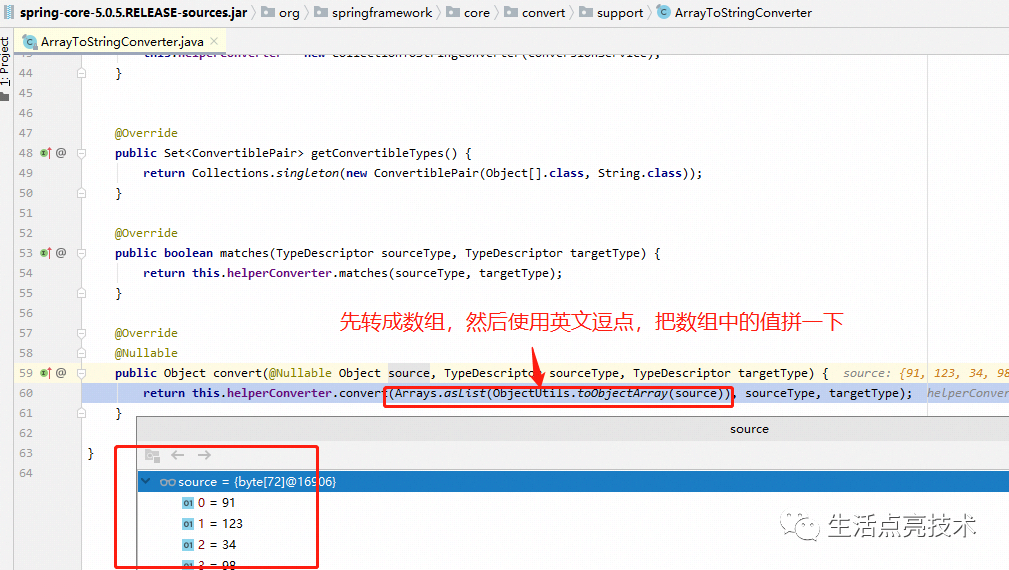The width and height of the screenshot is (1009, 570).
Task: Select the core breadcrumb folder
Action: click(468, 13)
